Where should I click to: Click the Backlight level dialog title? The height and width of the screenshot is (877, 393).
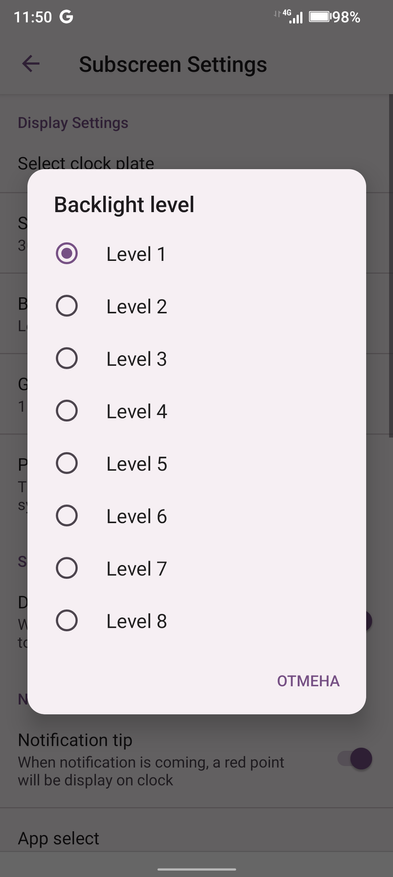click(124, 205)
